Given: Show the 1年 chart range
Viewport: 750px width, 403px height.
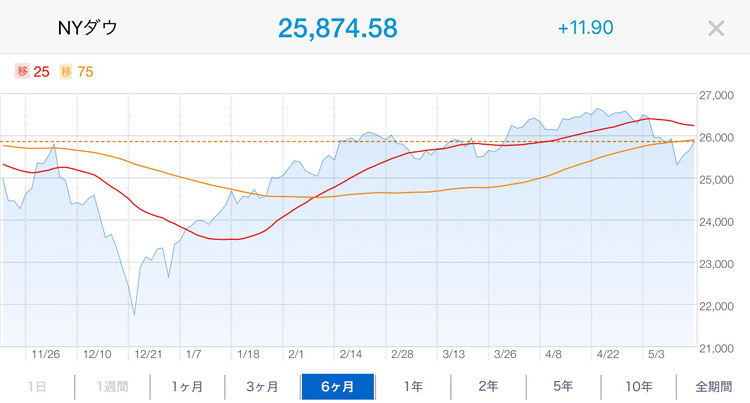Looking at the screenshot, I should (413, 386).
